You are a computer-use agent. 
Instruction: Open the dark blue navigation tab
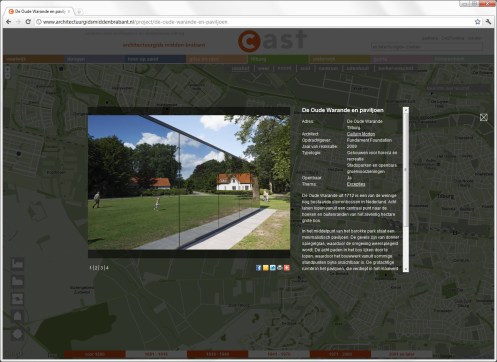click(x=155, y=59)
